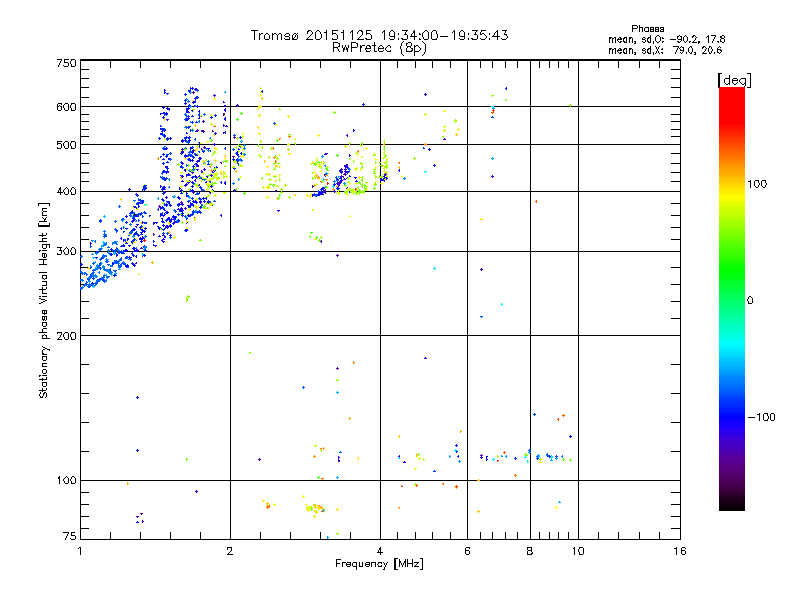Click the y-axis tick label '750'
The image size is (800, 600).
66,63
